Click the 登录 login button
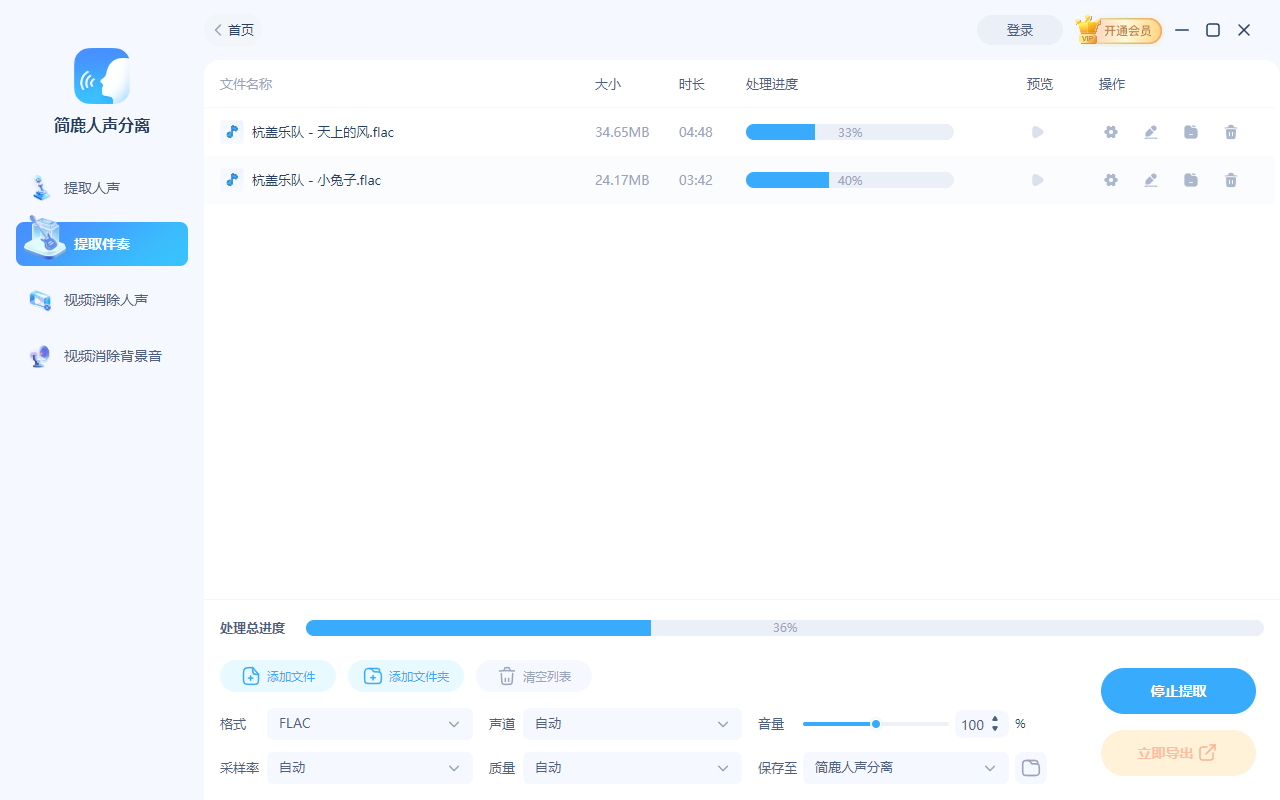 [1019, 30]
